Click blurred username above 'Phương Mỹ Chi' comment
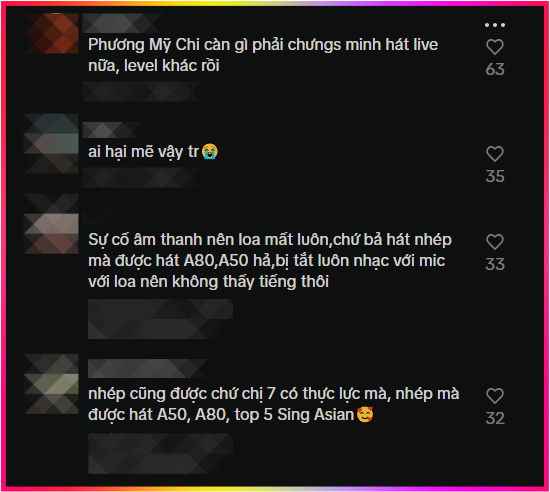This screenshot has height=492, width=550. click(121, 23)
